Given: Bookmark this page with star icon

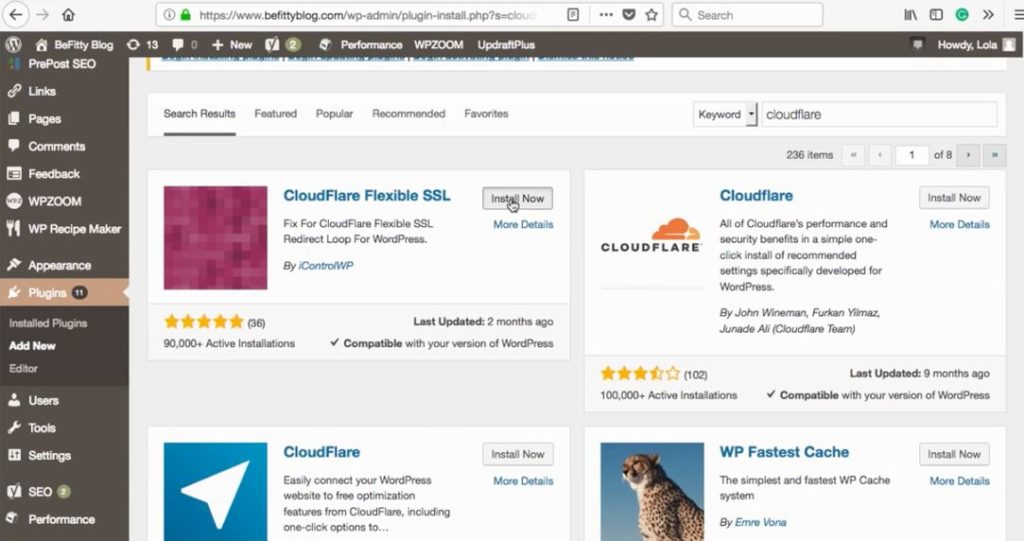Looking at the screenshot, I should click(x=651, y=14).
